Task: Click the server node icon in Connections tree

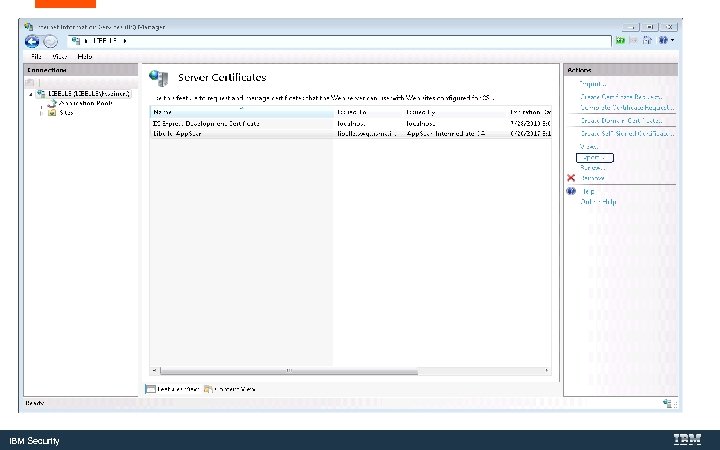Action: point(41,94)
